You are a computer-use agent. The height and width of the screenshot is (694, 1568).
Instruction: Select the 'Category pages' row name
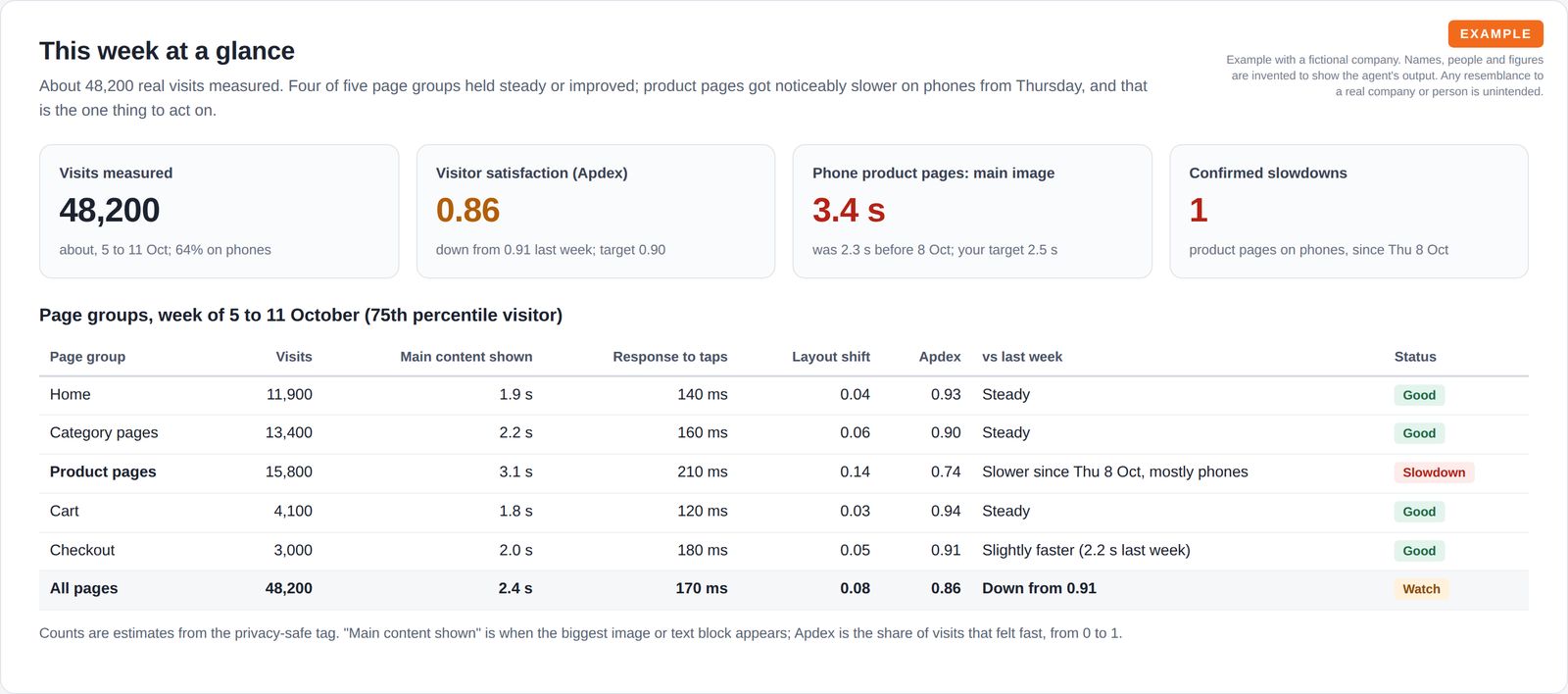104,432
